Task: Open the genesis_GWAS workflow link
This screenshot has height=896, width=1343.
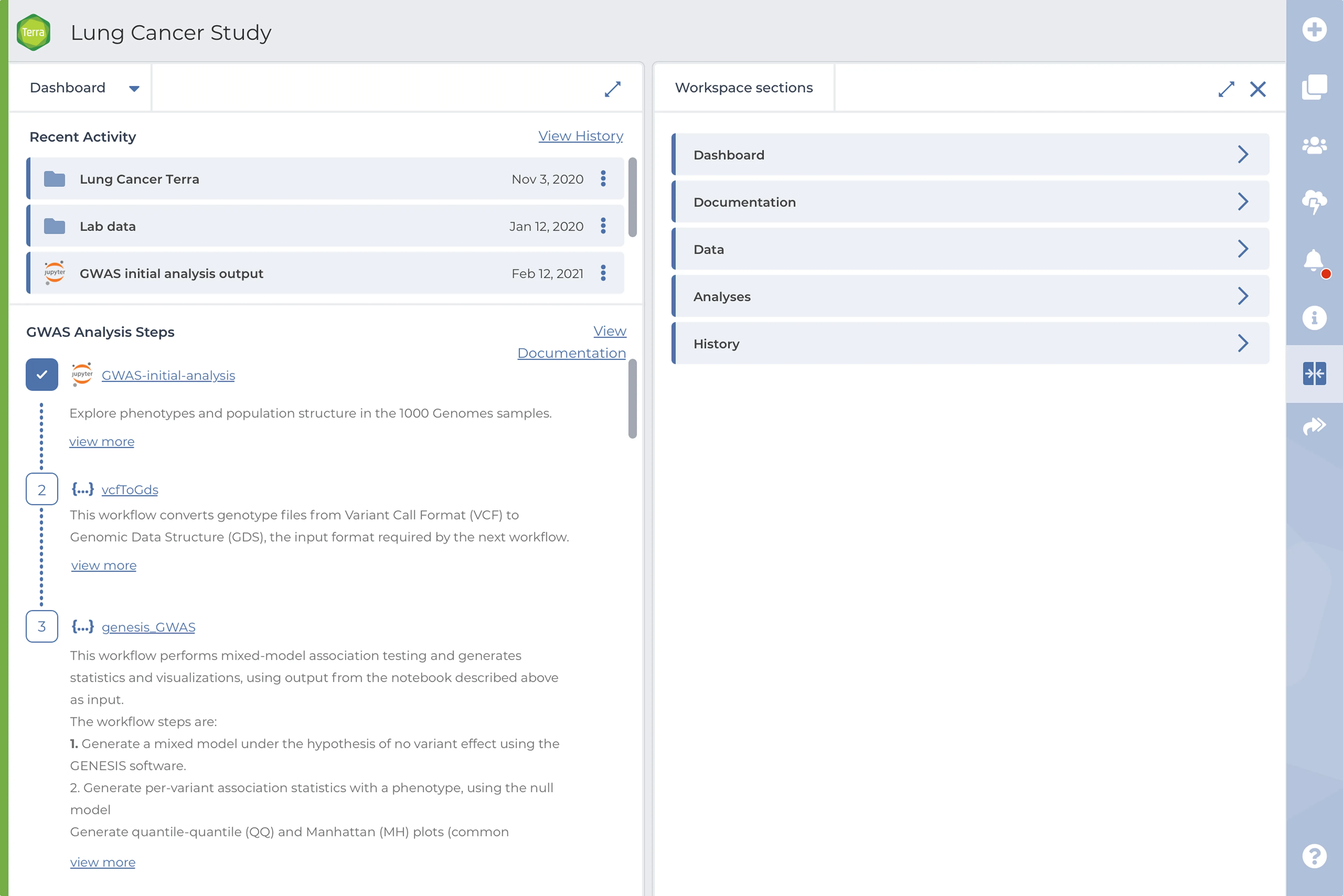Action: tap(148, 627)
